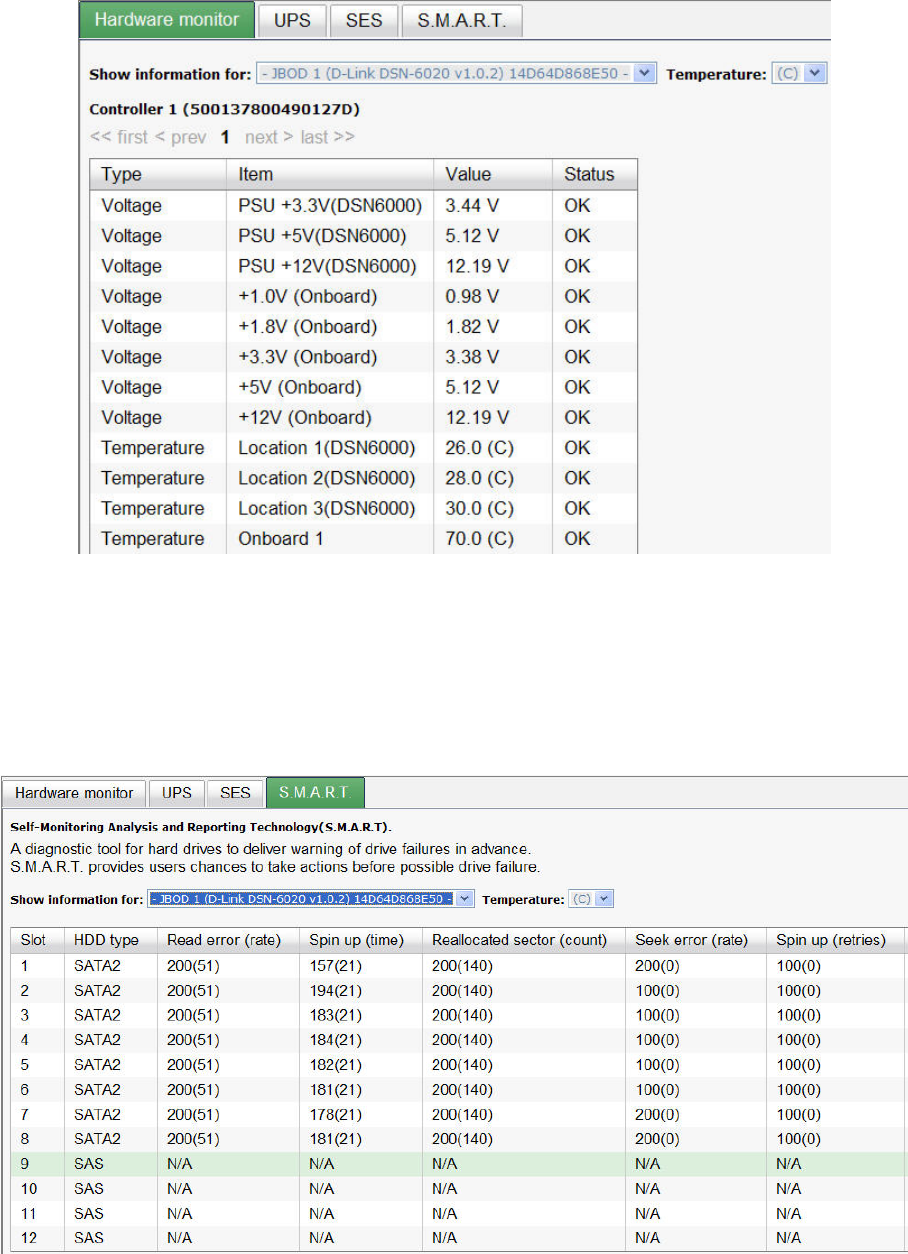The width and height of the screenshot is (908, 1254).
Task: Select page number 1 in pagination
Action: [226, 137]
